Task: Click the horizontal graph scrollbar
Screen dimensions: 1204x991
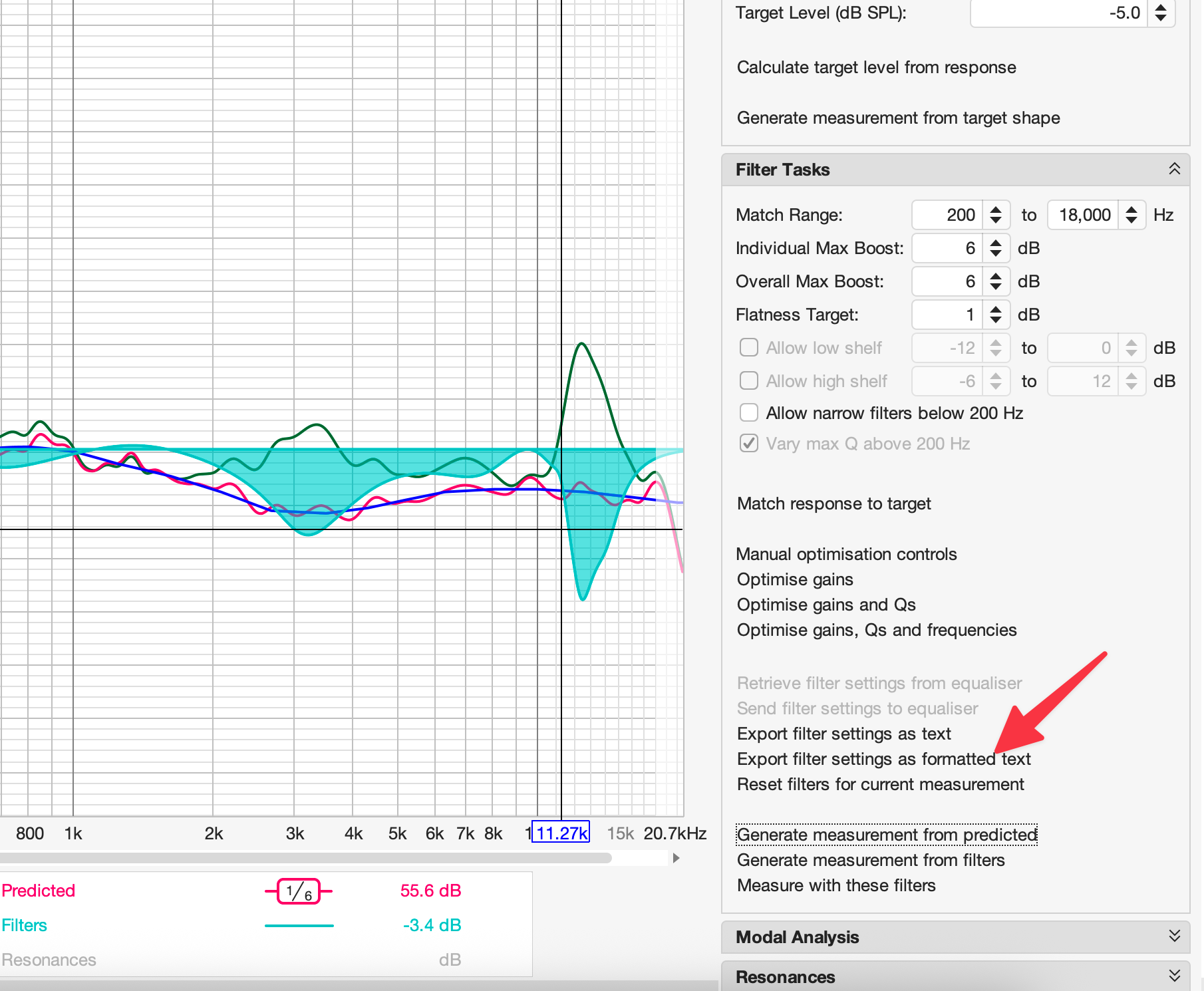Action: coord(306,858)
